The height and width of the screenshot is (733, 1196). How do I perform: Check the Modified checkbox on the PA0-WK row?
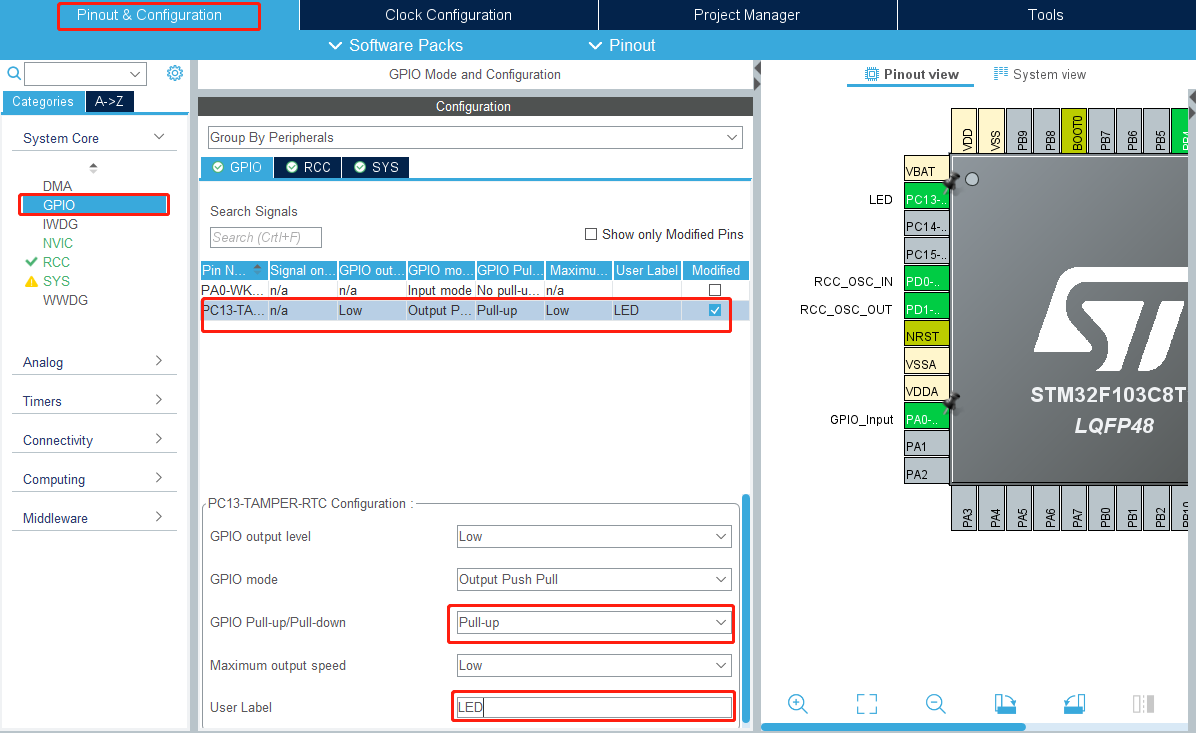(x=714, y=290)
